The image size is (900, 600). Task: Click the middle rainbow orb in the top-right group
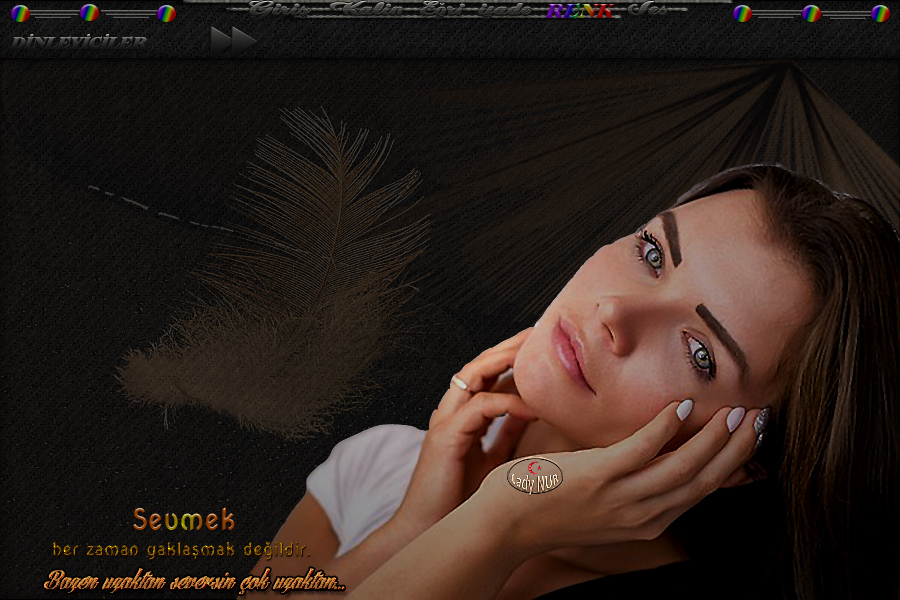point(811,13)
